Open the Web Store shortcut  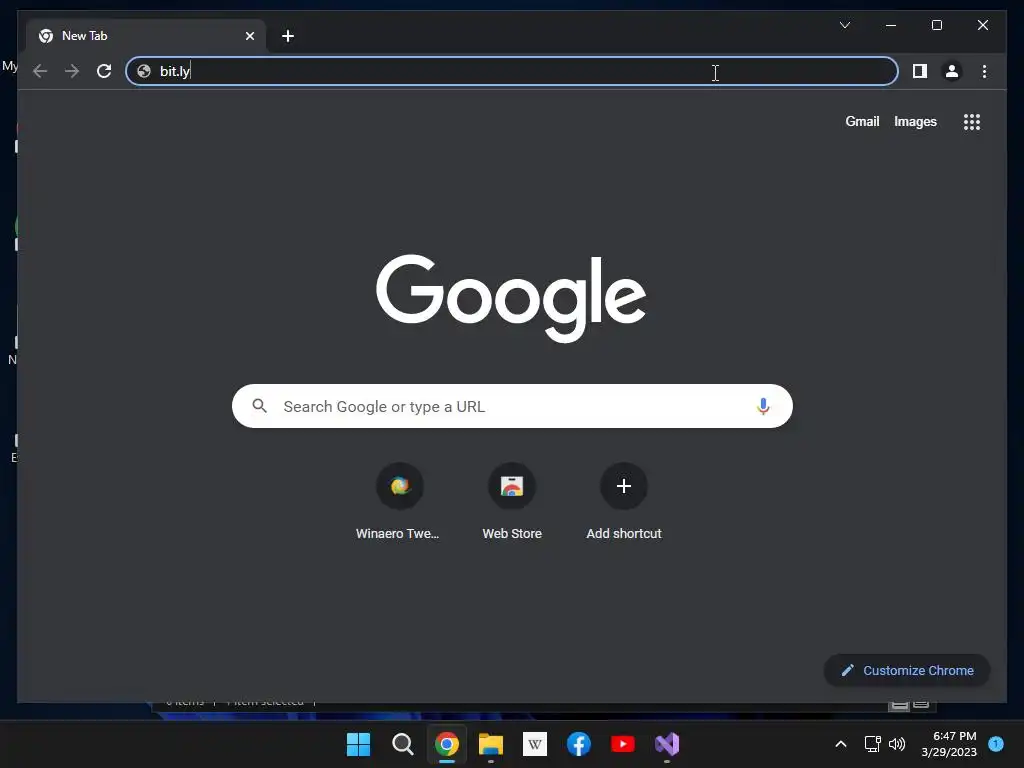pyautogui.click(x=512, y=502)
